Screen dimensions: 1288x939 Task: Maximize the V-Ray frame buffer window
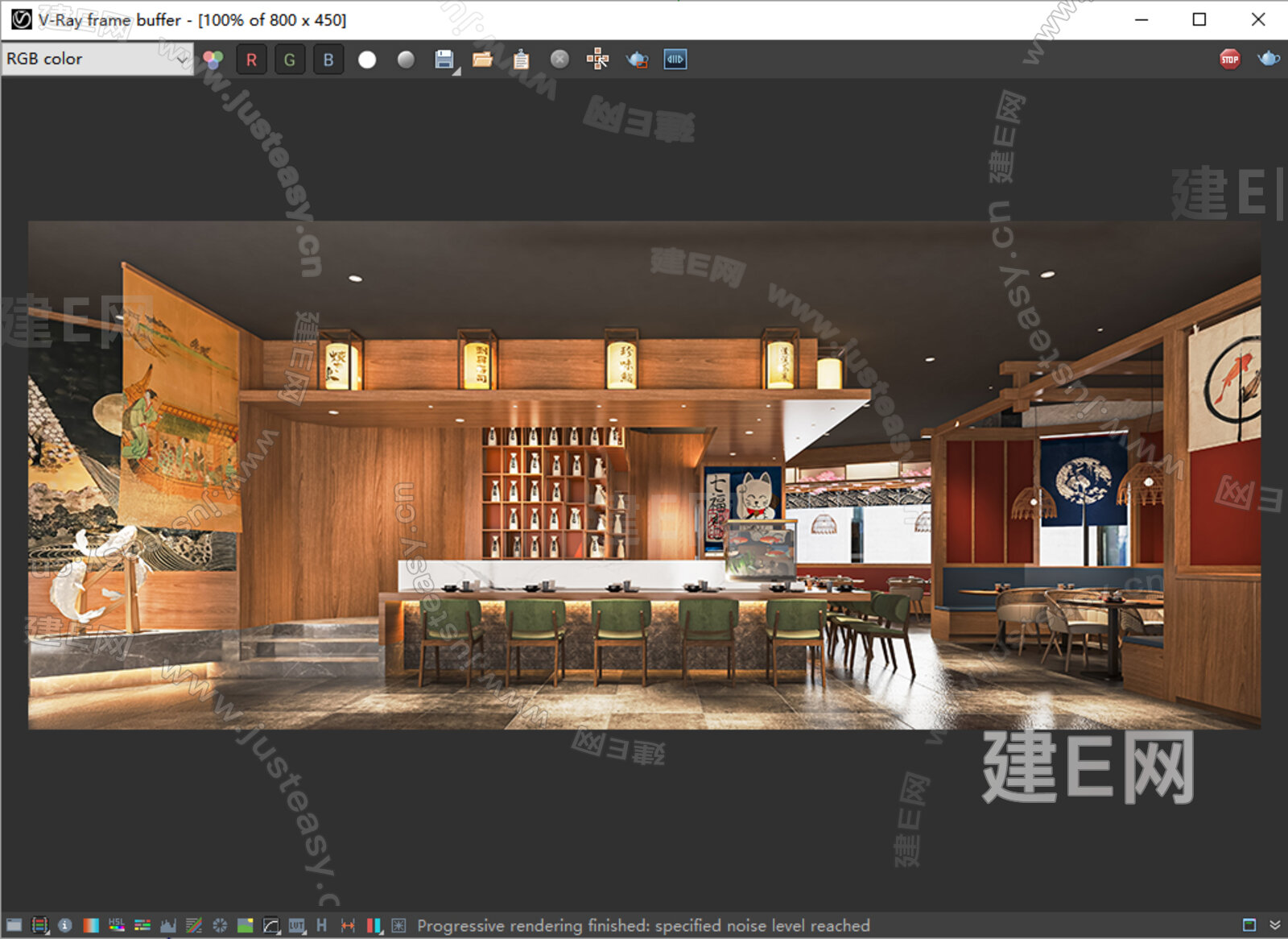[x=1199, y=19]
